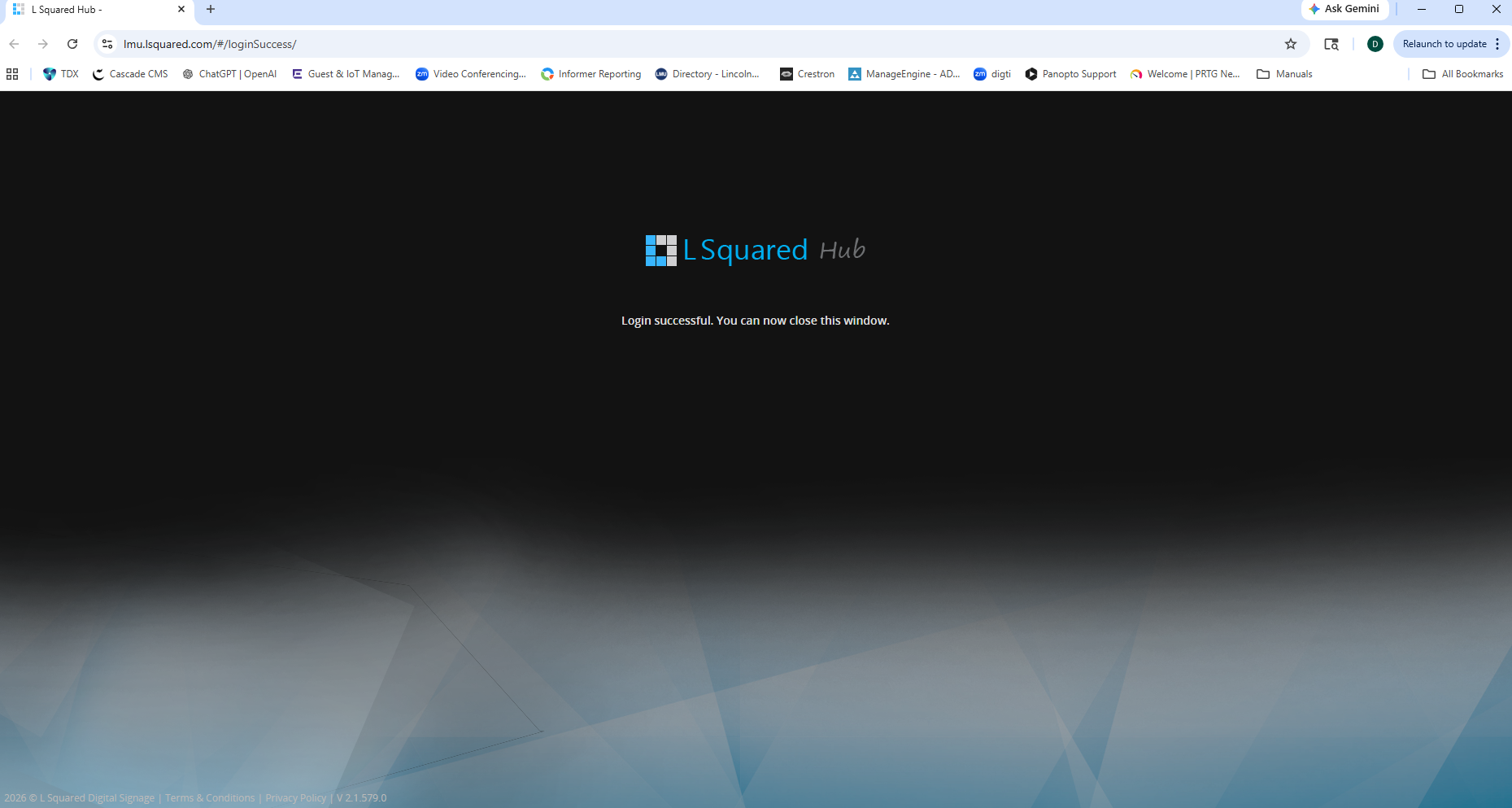1512x808 pixels.
Task: Open the Informer Reporting bookmark
Action: click(x=591, y=74)
